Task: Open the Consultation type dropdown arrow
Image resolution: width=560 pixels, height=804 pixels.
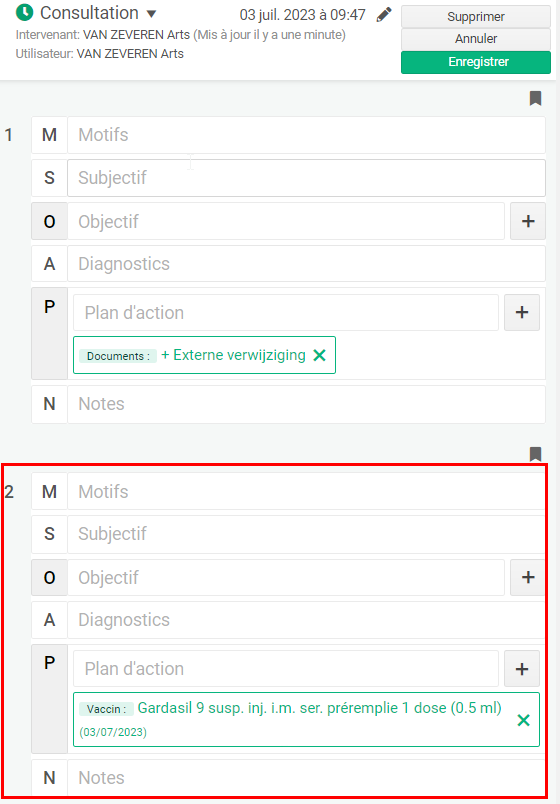Action: [151, 14]
